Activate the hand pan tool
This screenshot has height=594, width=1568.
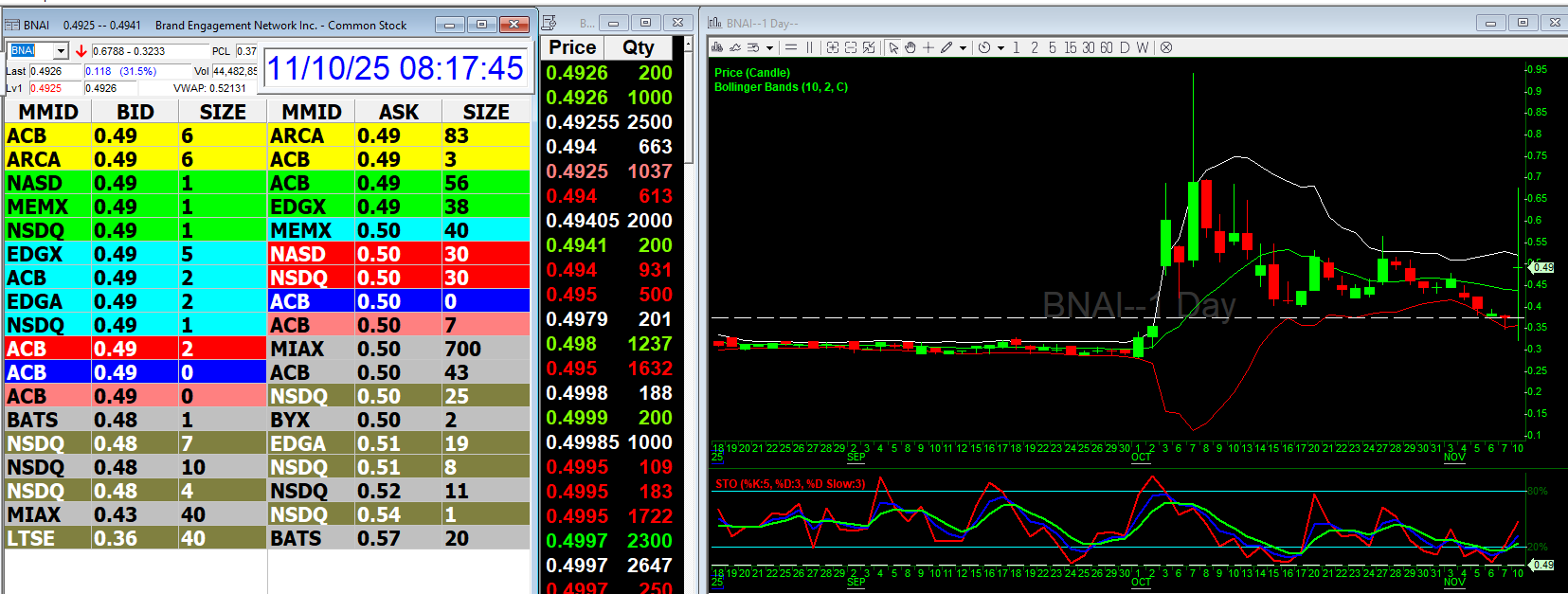click(910, 47)
